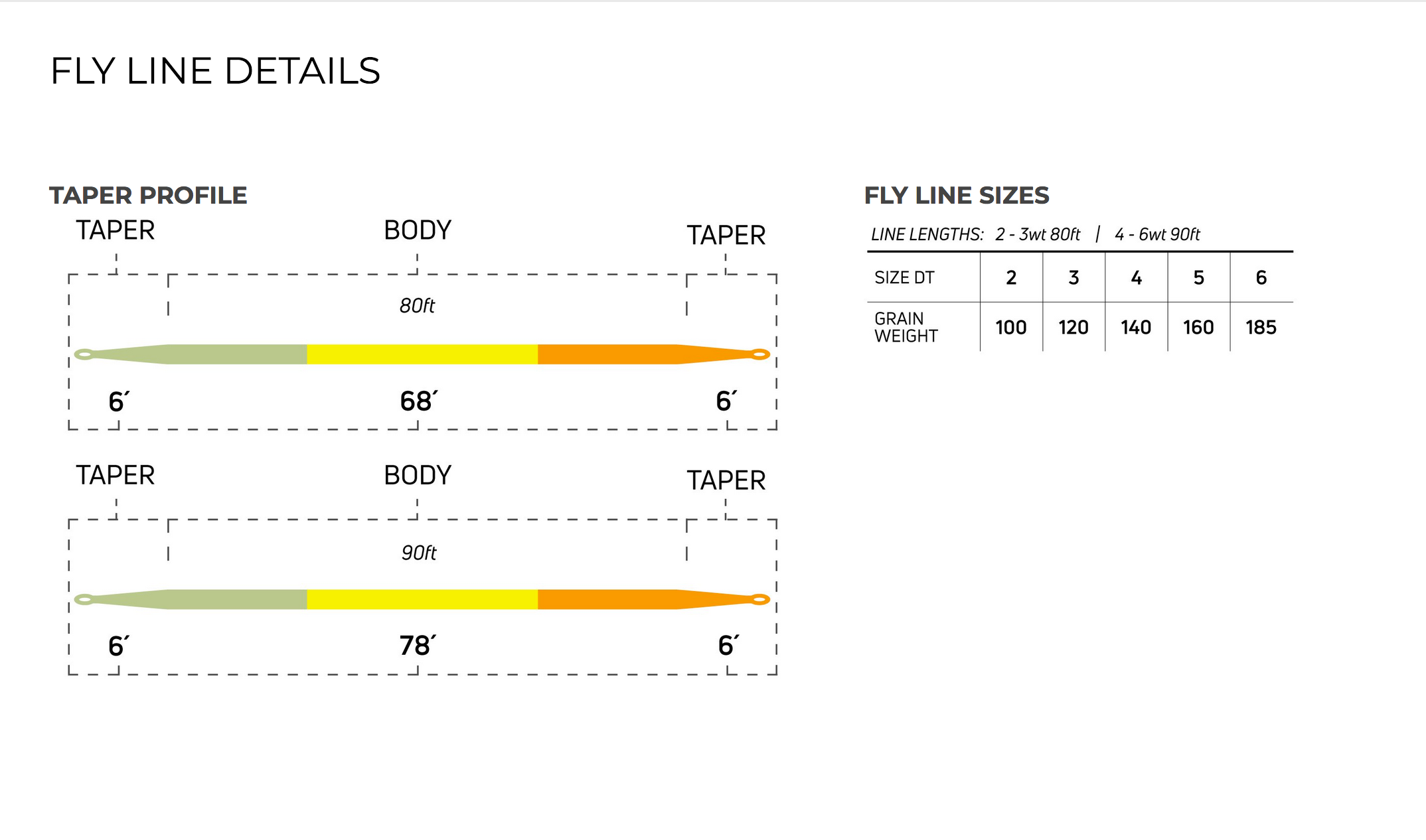Click the SIZE DT row header

click(x=904, y=278)
